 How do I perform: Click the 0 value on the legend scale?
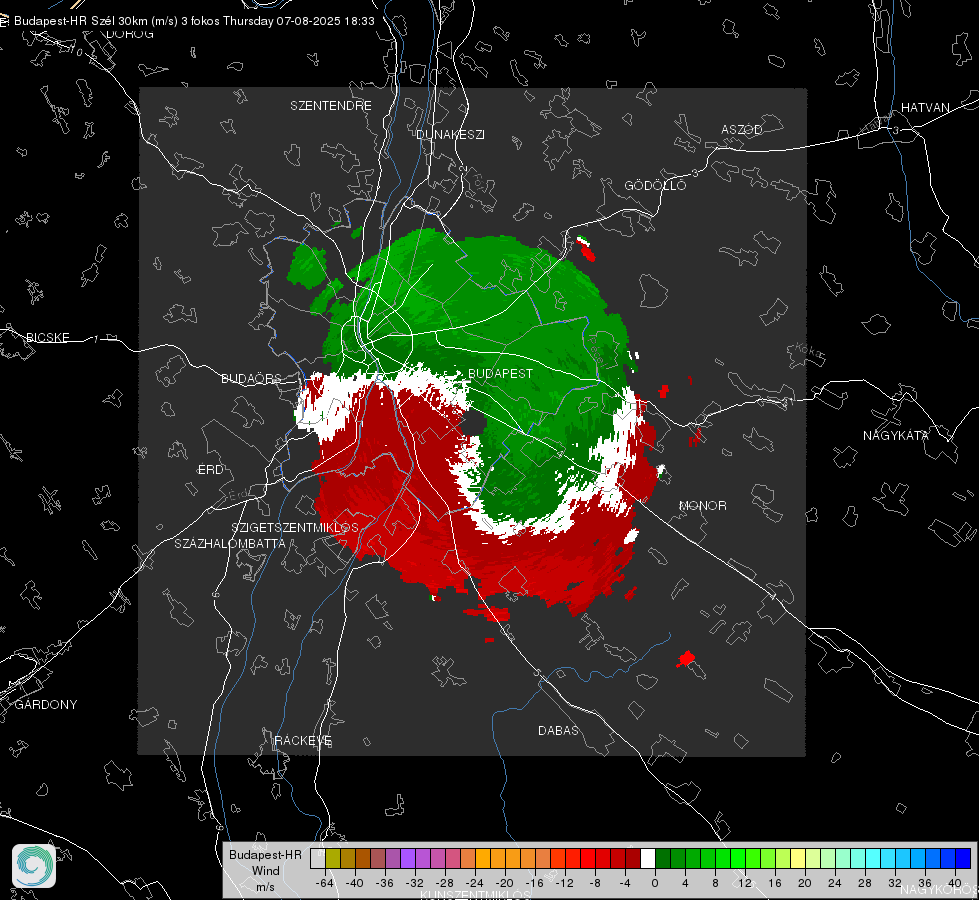655,883
